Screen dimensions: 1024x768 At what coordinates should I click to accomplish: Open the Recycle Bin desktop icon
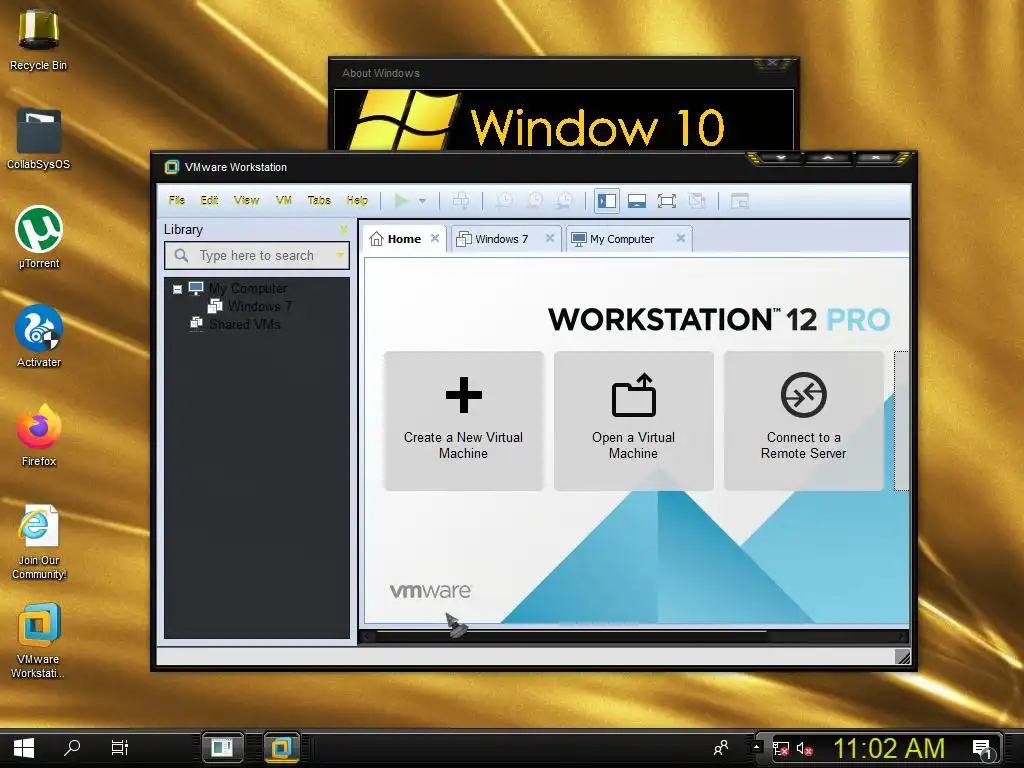coord(38,39)
